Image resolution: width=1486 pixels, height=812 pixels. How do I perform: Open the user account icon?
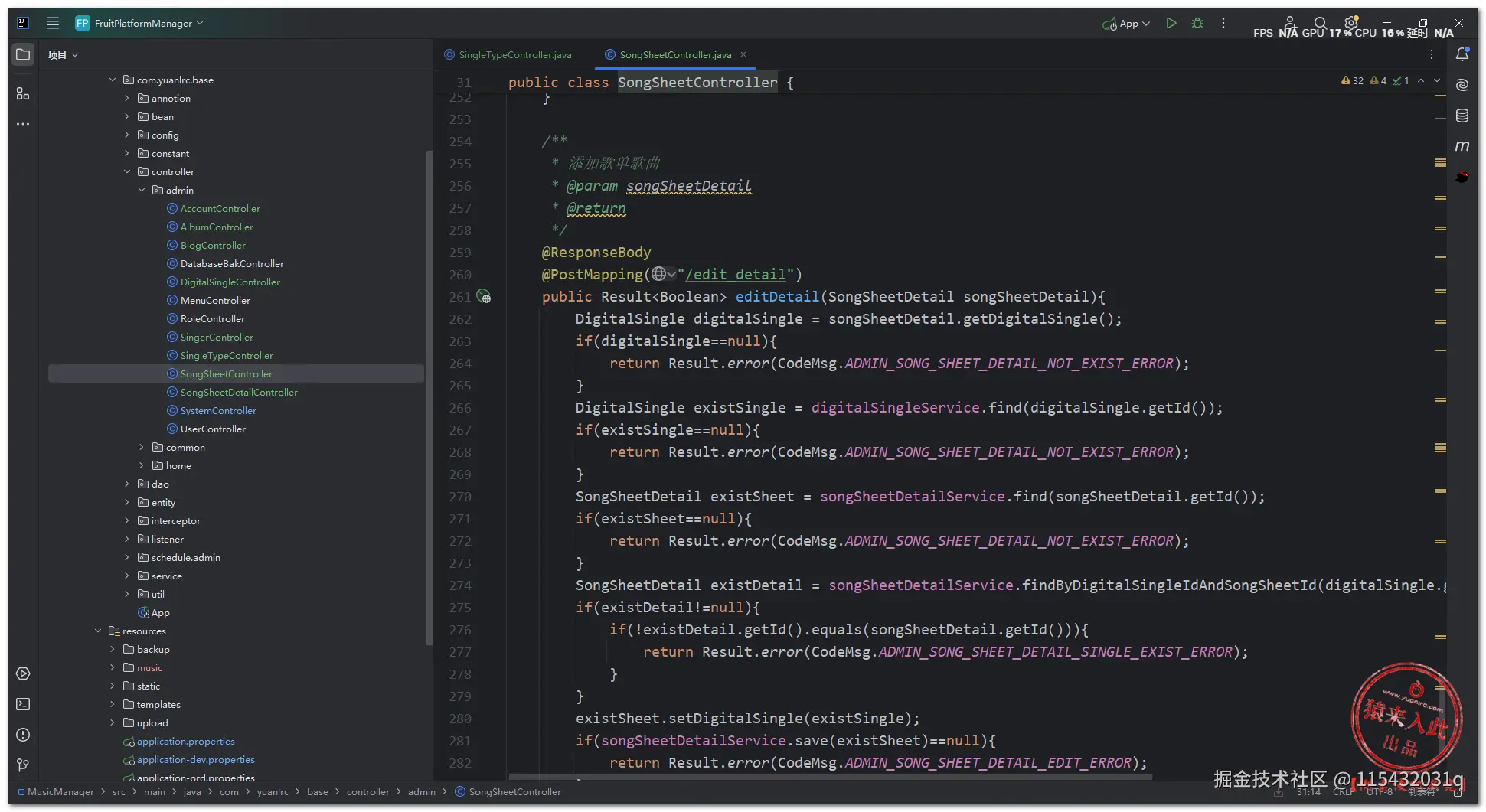1290,23
